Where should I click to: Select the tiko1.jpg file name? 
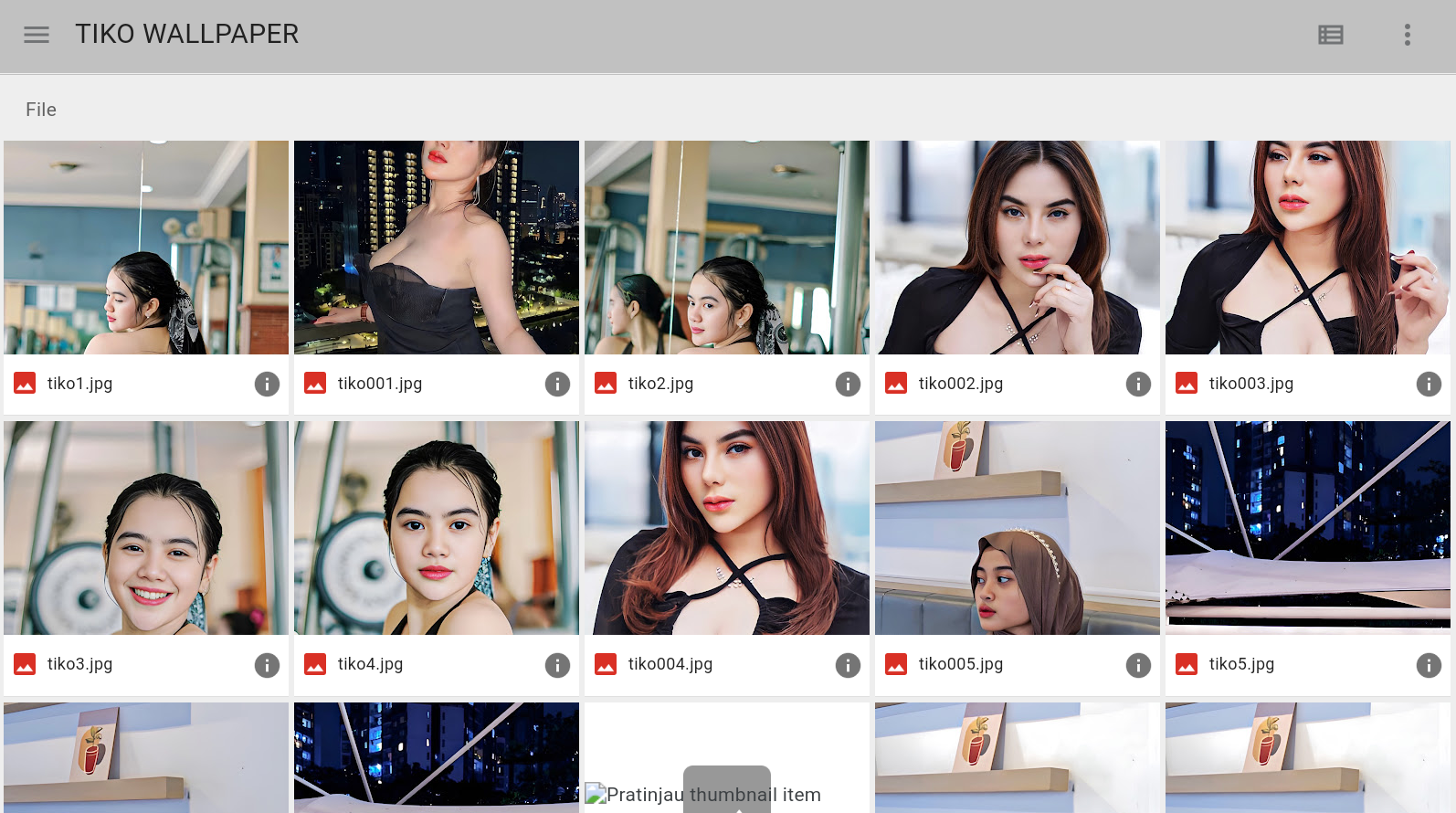80,384
